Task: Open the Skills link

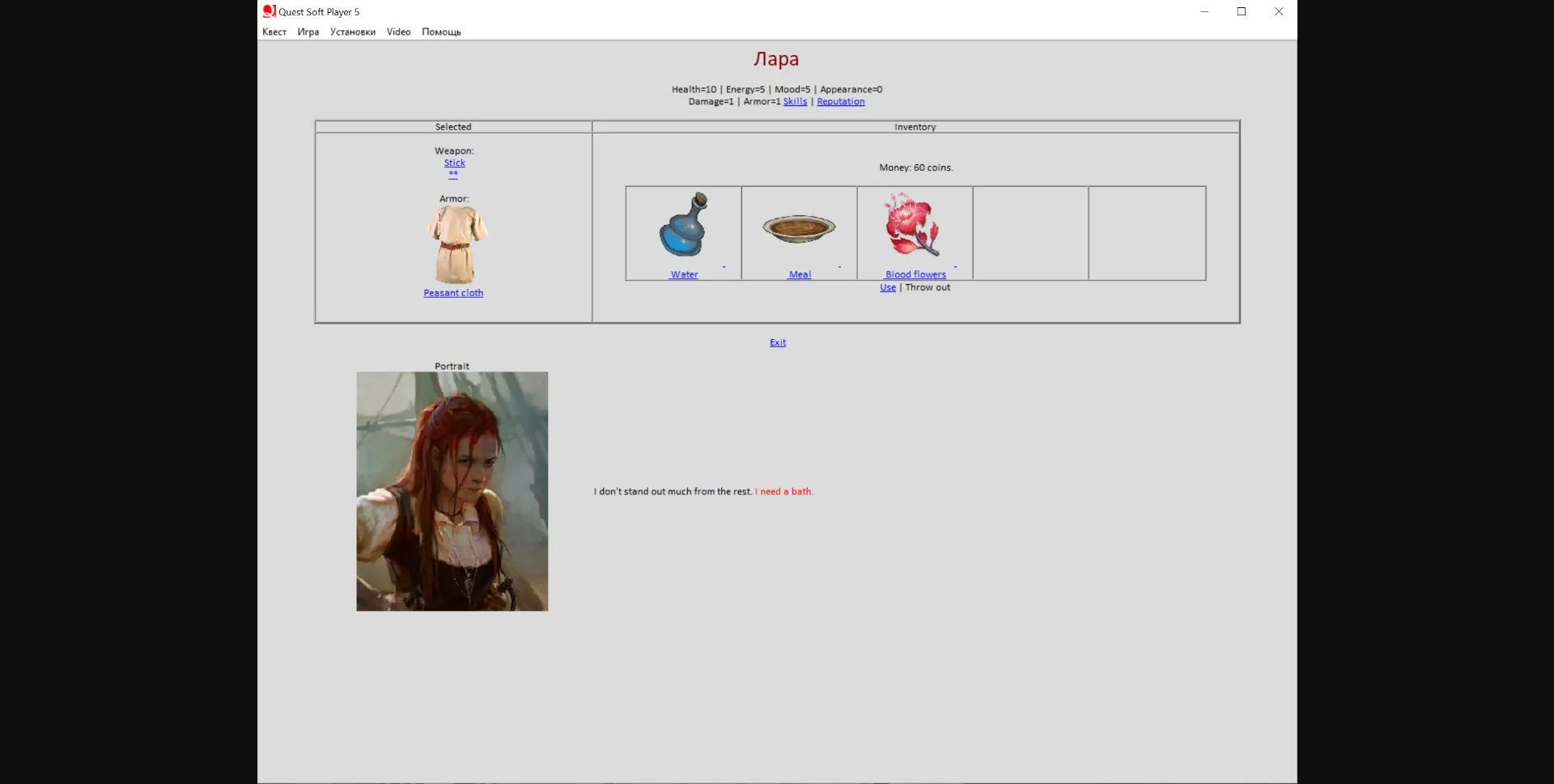Action: (x=795, y=101)
